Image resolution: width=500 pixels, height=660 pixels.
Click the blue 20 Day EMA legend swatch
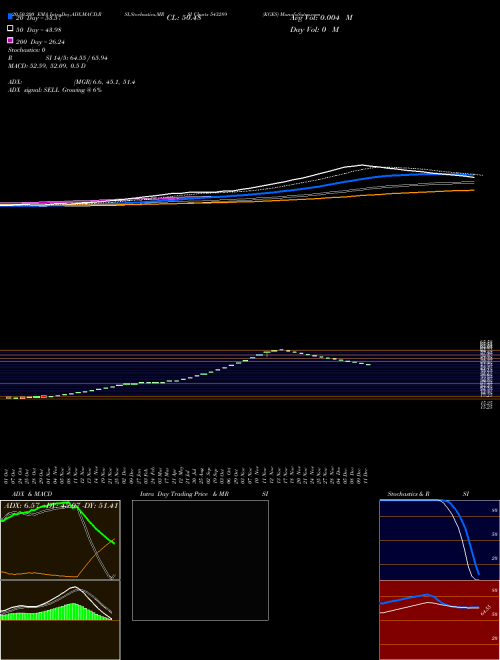[x=11, y=17]
